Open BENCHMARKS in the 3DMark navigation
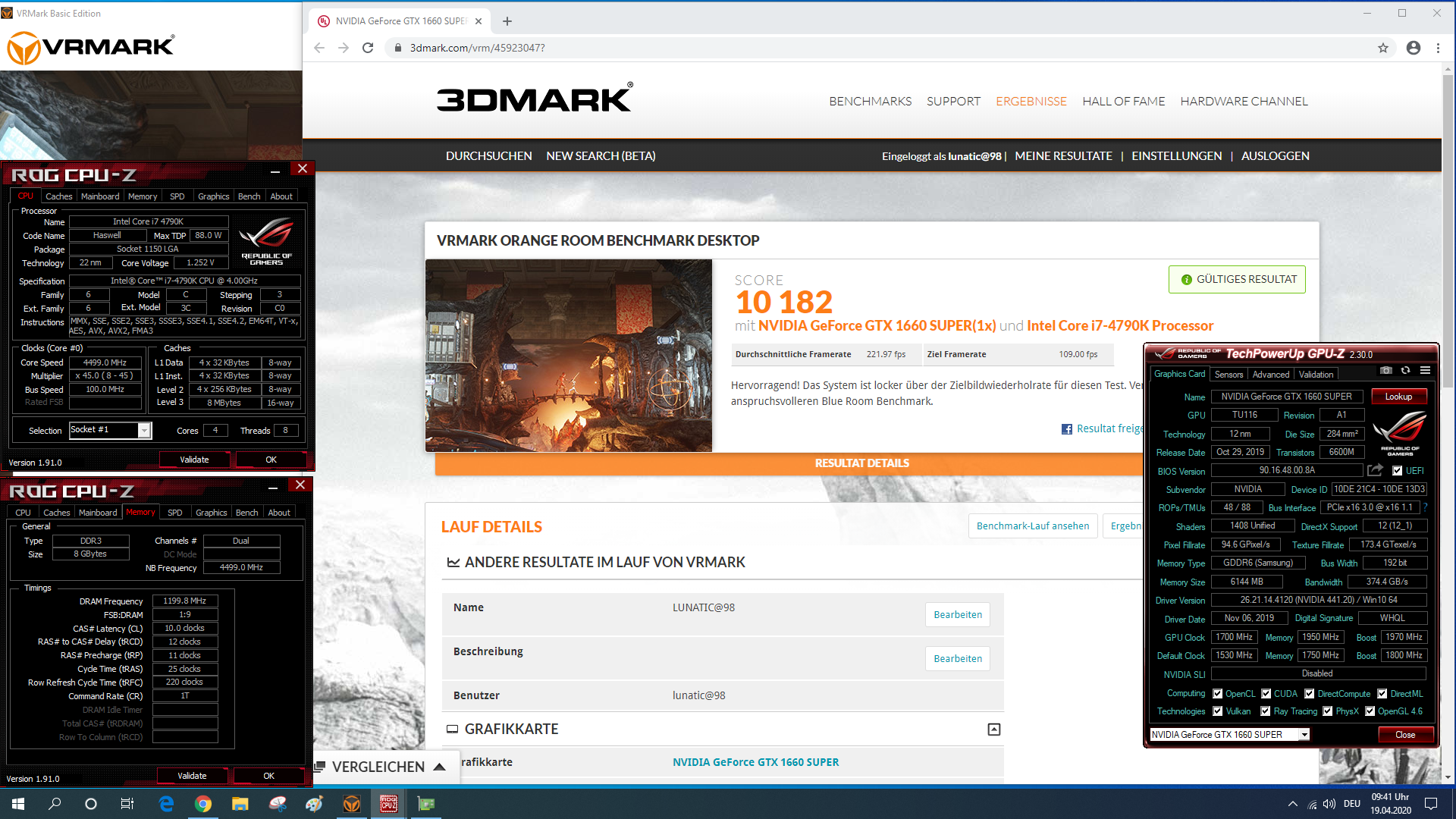Screen dimensions: 1456x819 (x=870, y=101)
